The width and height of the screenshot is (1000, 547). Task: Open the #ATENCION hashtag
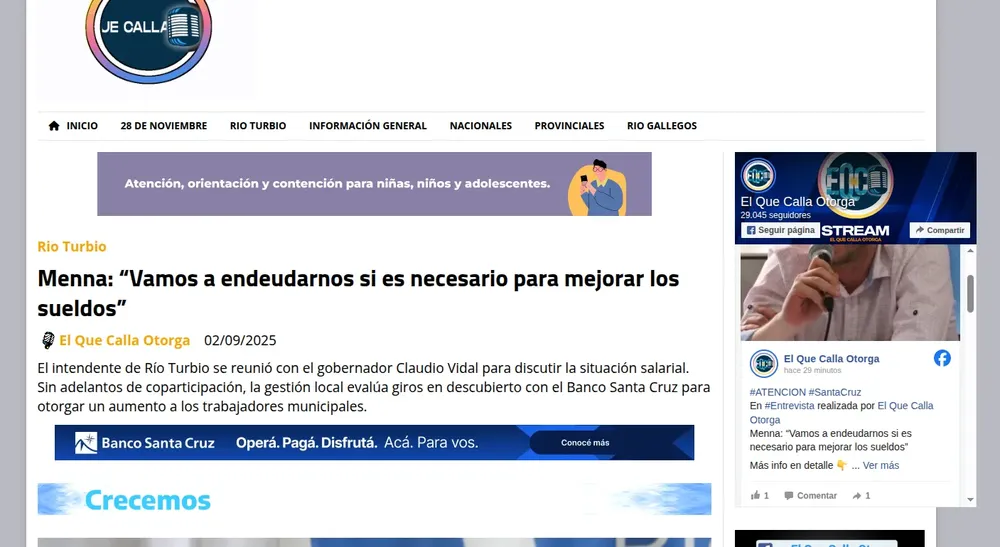click(777, 392)
